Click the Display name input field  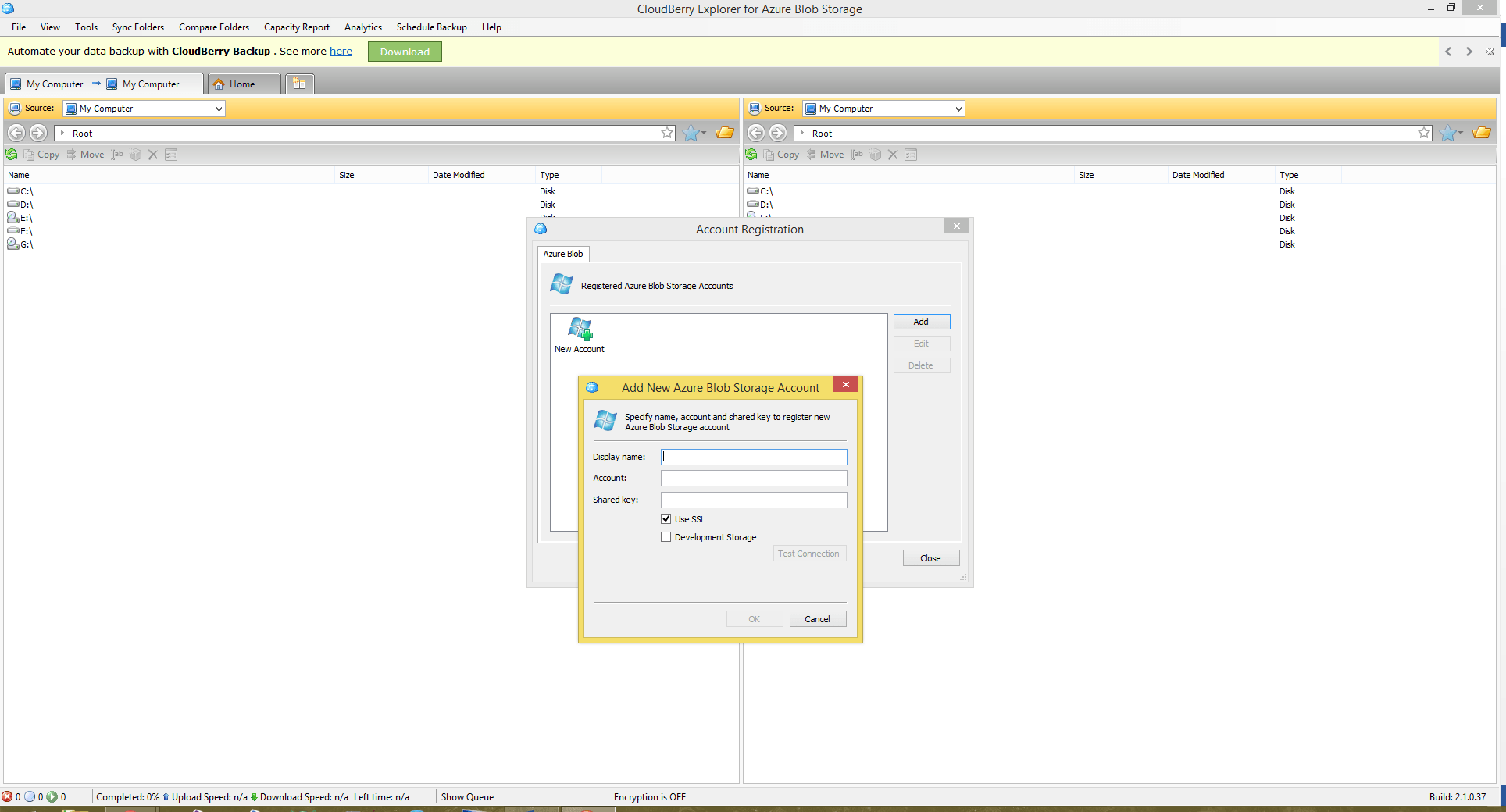(x=754, y=457)
